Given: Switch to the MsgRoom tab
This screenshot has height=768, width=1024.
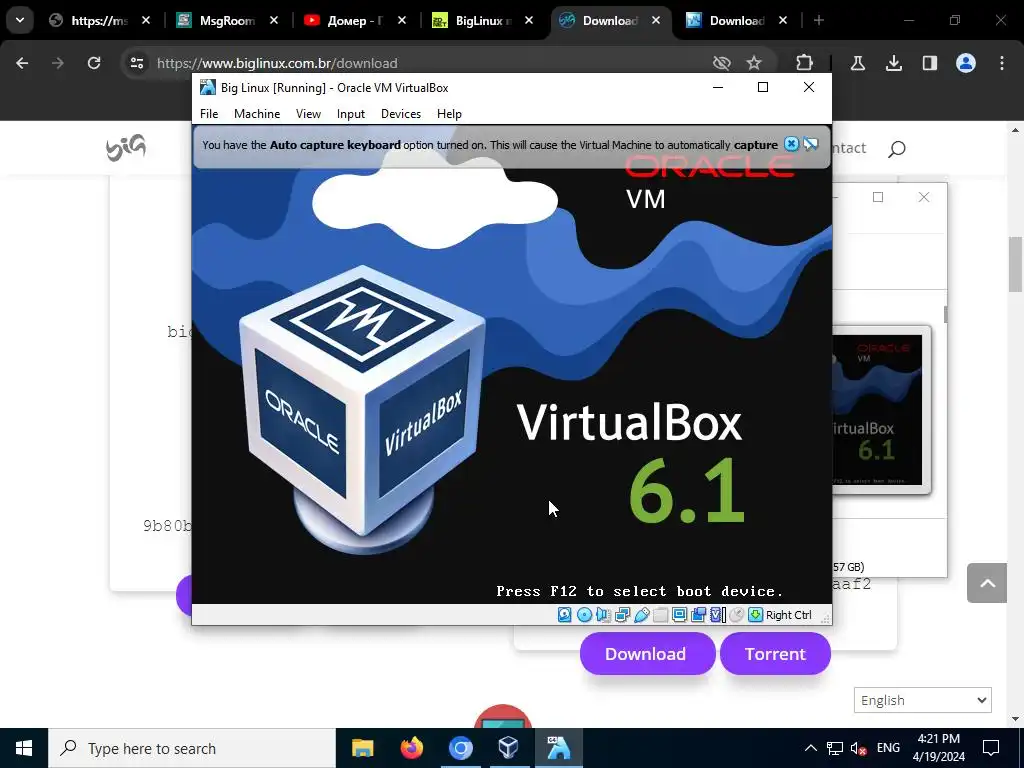Looking at the screenshot, I should point(227,21).
